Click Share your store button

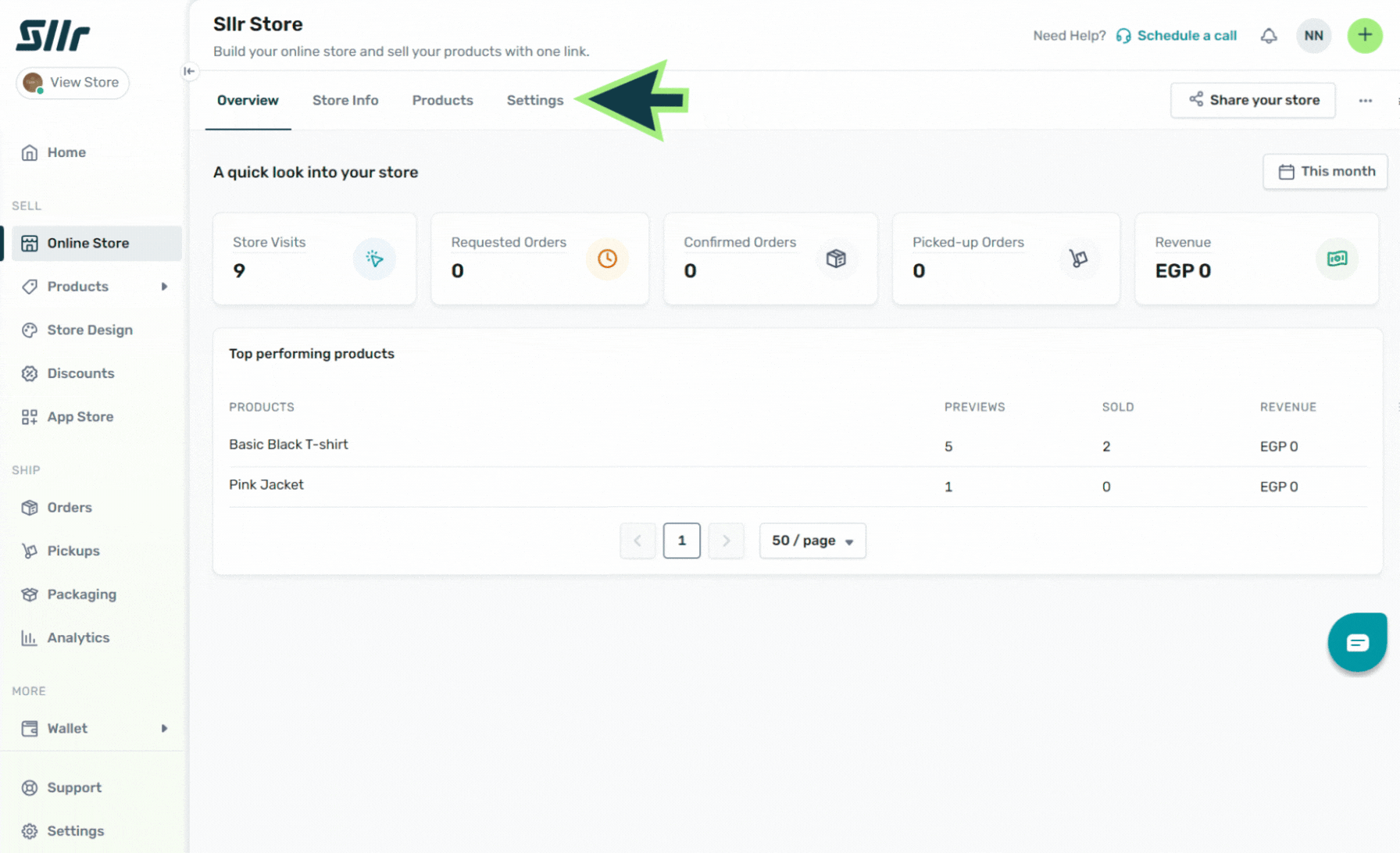[1252, 100]
